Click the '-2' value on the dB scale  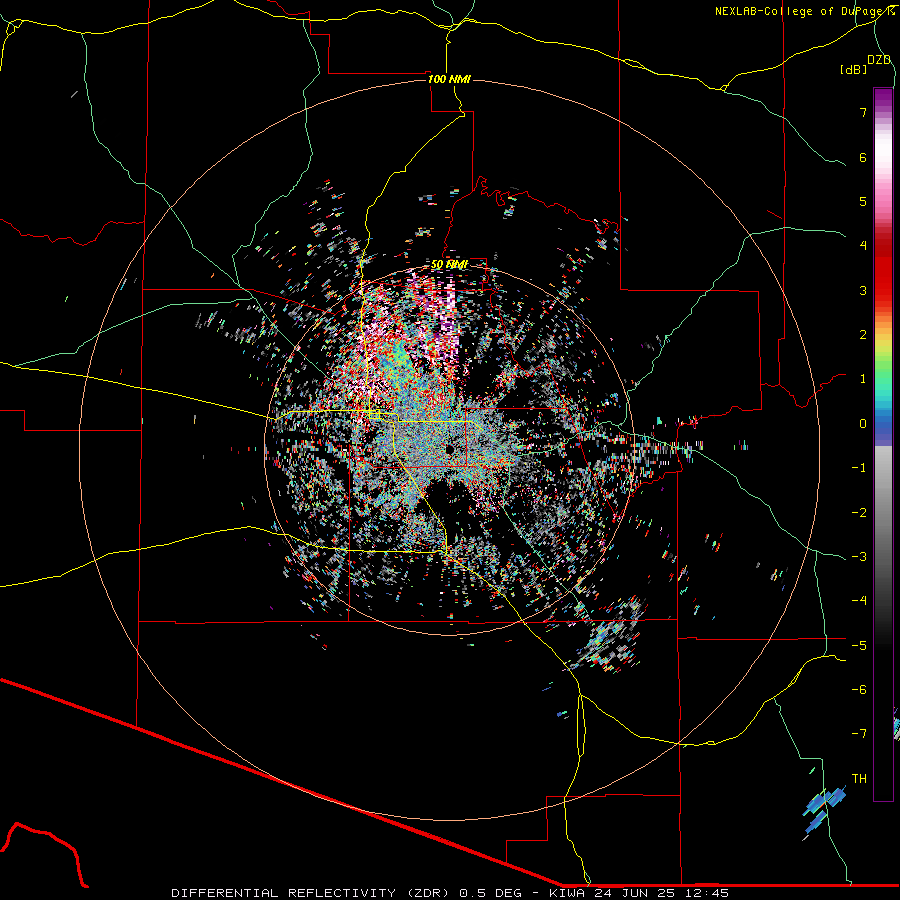pyautogui.click(x=859, y=513)
